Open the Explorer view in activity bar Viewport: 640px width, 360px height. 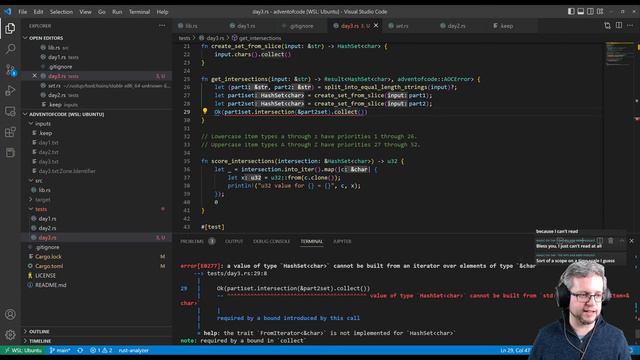click(x=10, y=28)
